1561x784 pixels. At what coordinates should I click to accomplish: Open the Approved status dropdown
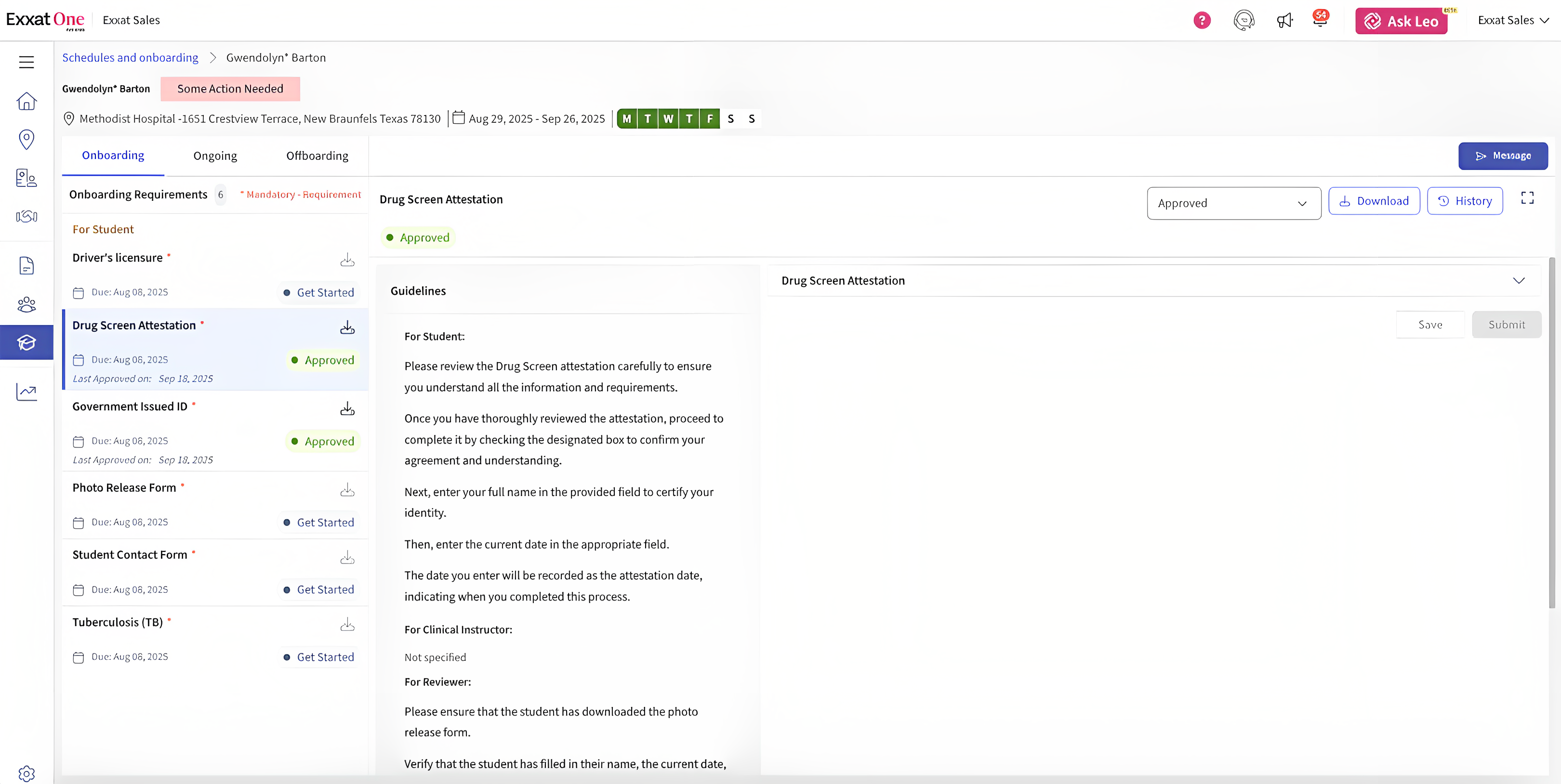click(x=1233, y=203)
